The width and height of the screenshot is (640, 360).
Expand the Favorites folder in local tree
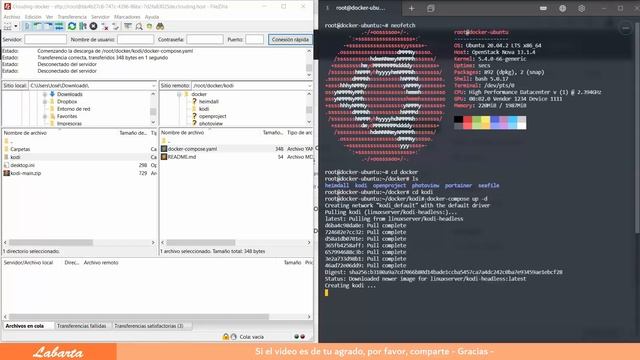pos(45,116)
